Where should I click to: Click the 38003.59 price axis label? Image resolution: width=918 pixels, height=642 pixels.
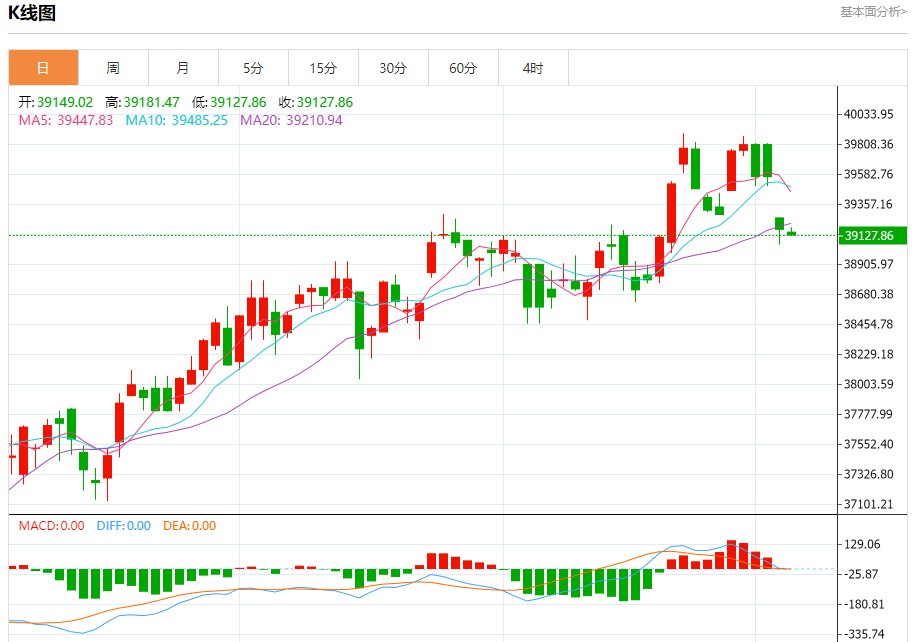868,384
